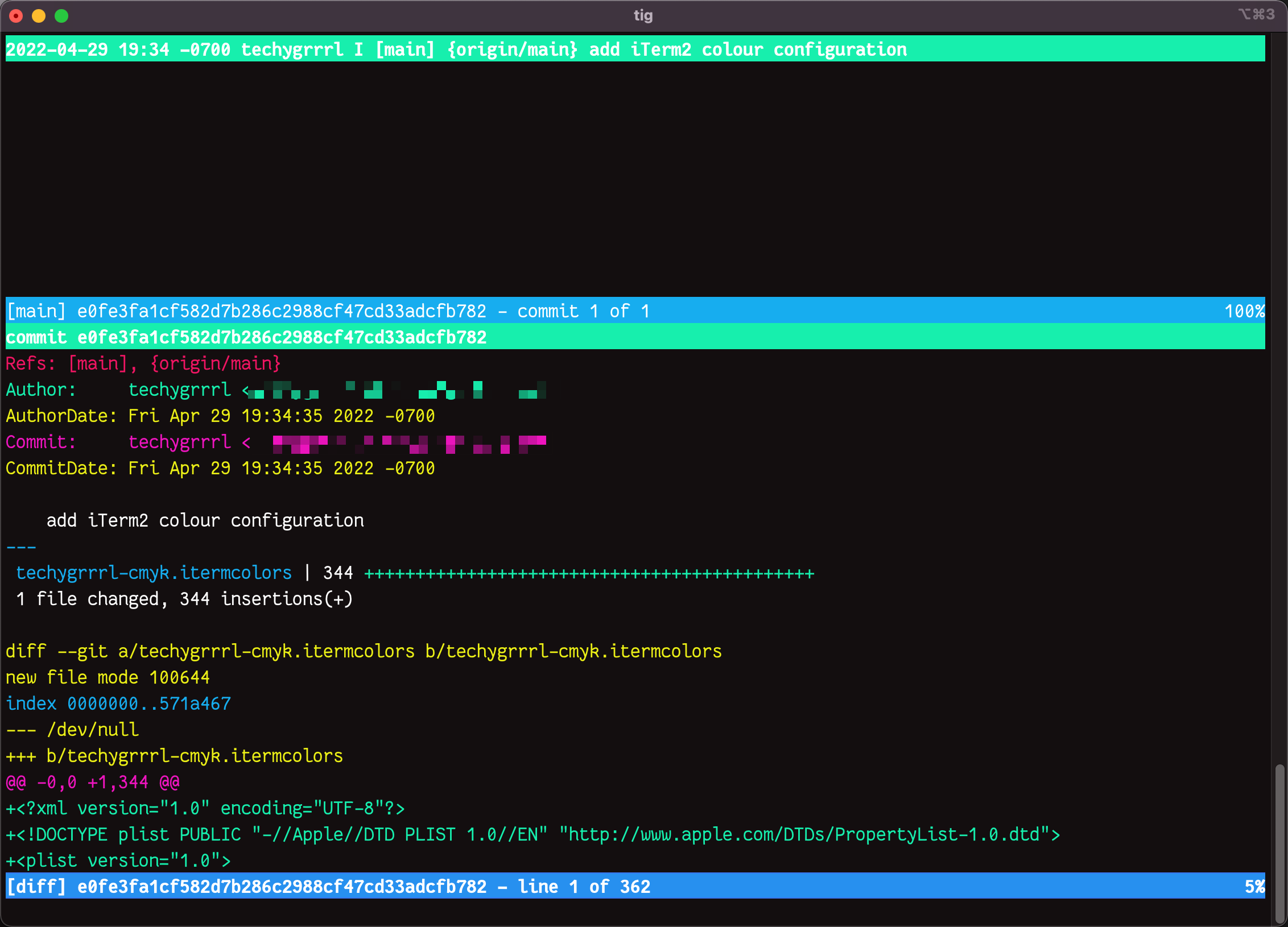1288x927 pixels.
Task: Click the @@ -0,0 +1,344 @@ hunk header
Action: pyautogui.click(x=93, y=782)
